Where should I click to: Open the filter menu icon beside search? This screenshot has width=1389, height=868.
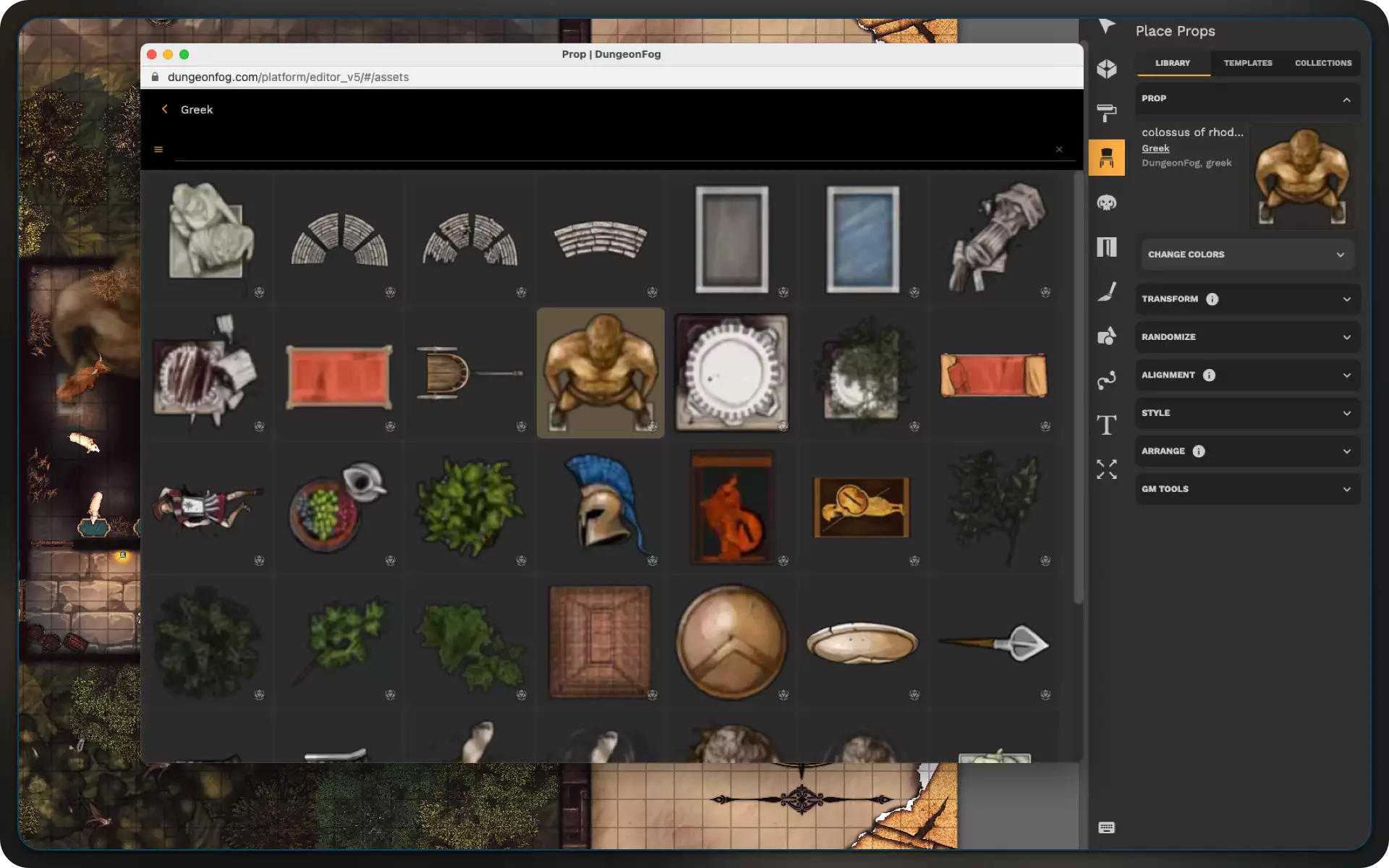(158, 150)
